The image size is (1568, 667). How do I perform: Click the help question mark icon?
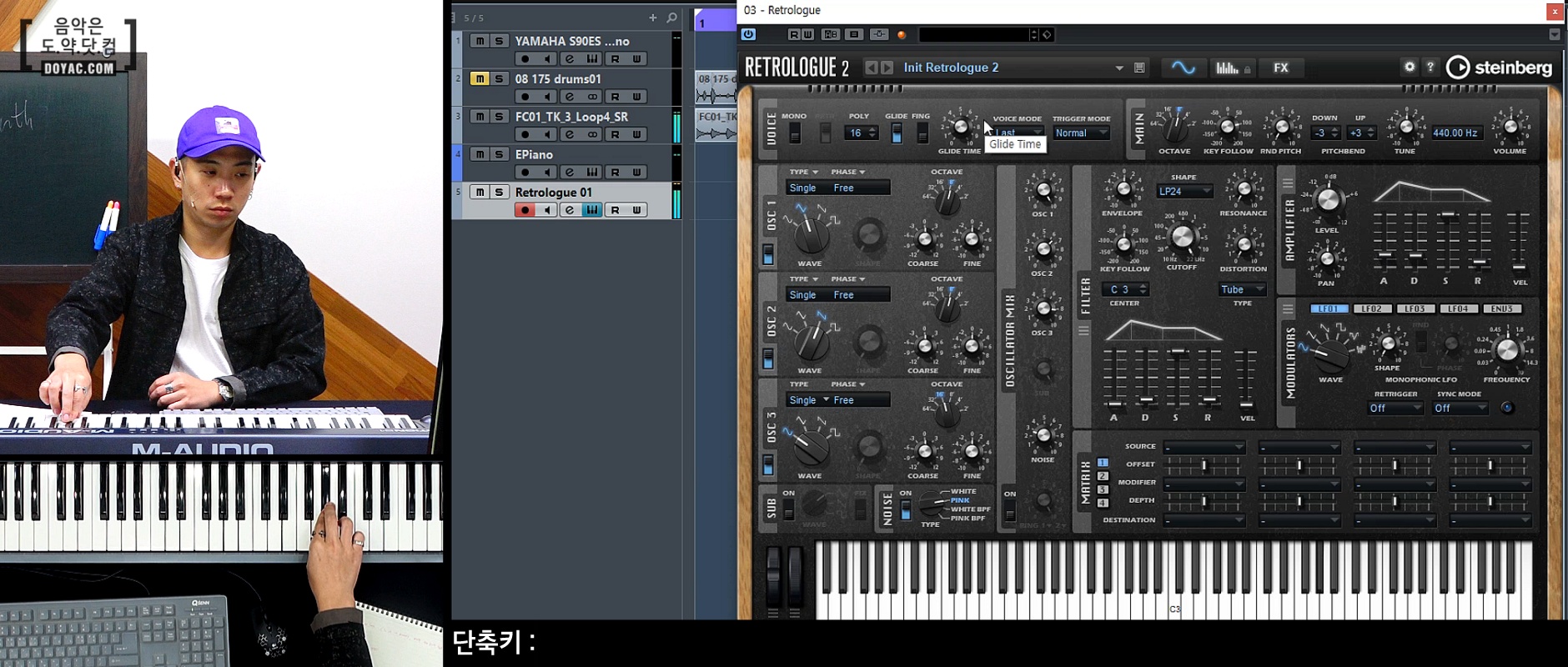(x=1430, y=68)
